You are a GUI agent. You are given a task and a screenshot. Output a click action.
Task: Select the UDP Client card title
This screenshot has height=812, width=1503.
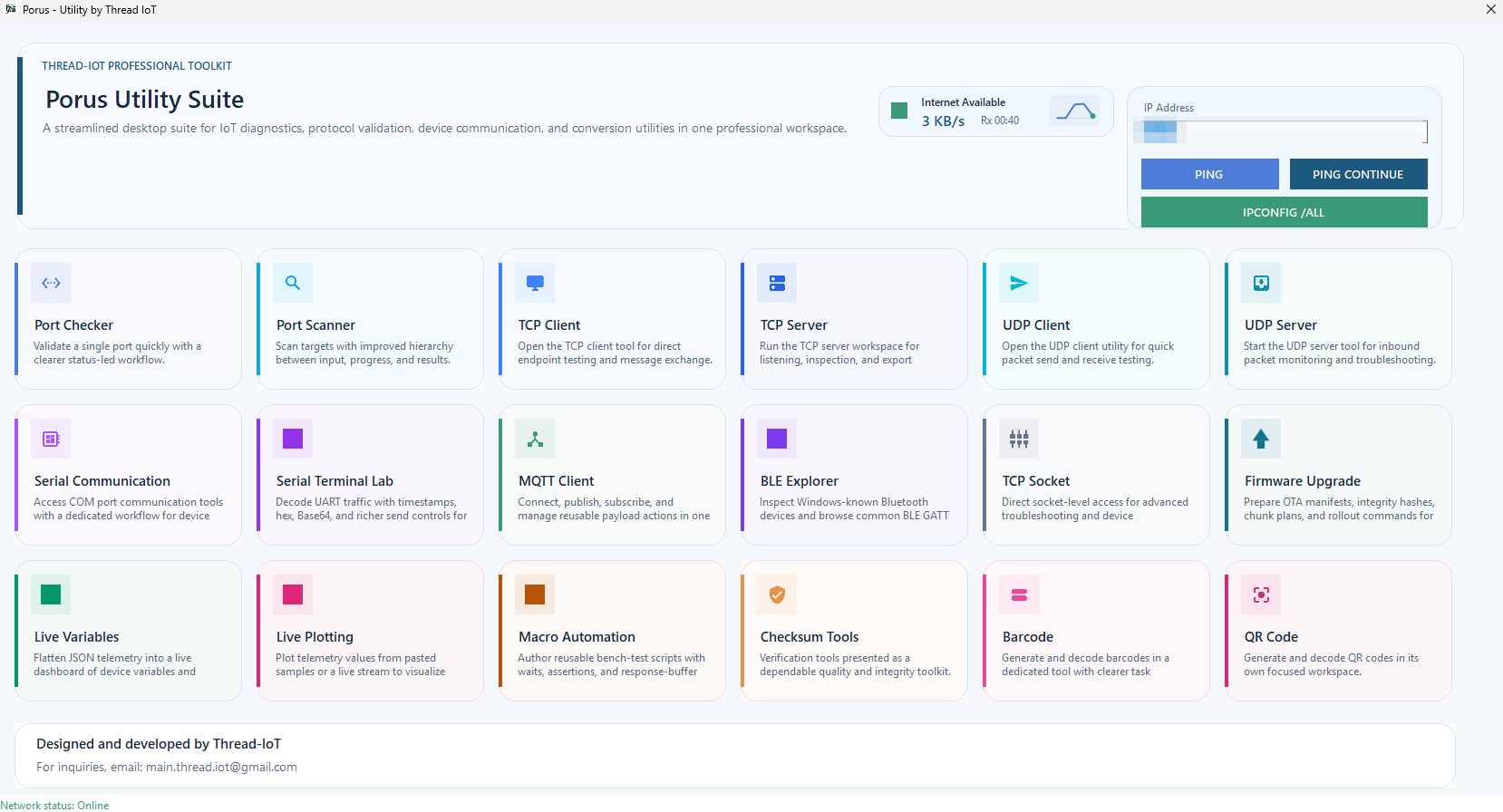[1036, 325]
